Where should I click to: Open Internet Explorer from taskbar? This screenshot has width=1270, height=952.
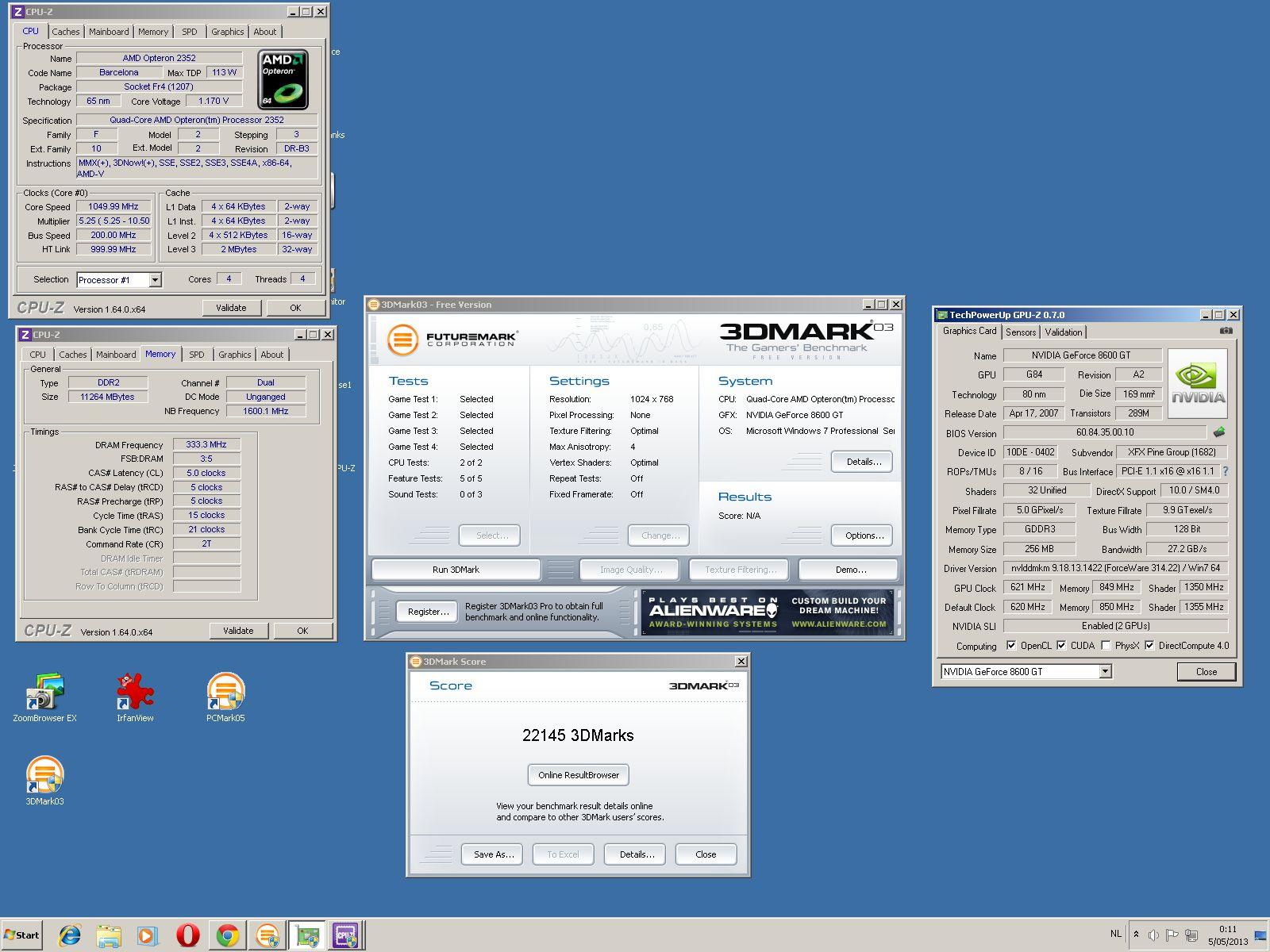70,935
